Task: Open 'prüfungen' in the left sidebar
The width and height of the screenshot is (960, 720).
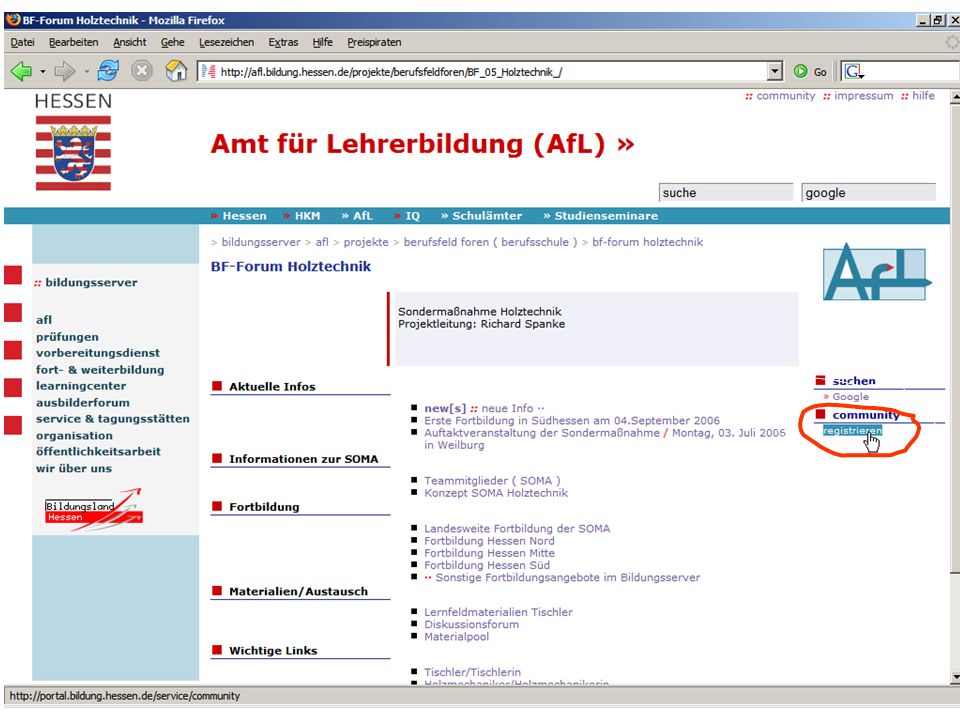Action: [x=67, y=337]
